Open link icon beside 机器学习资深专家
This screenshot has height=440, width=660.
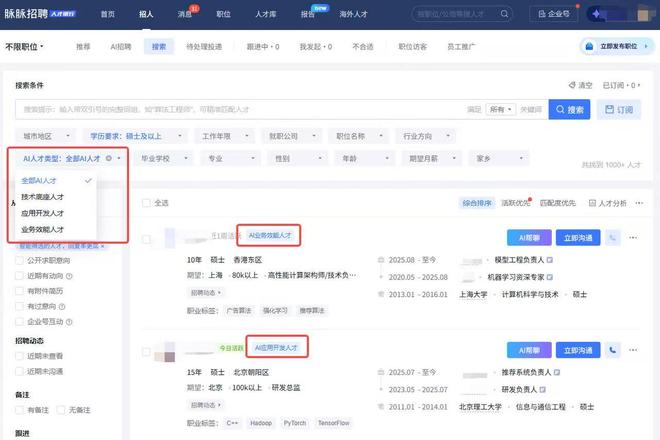[549, 277]
